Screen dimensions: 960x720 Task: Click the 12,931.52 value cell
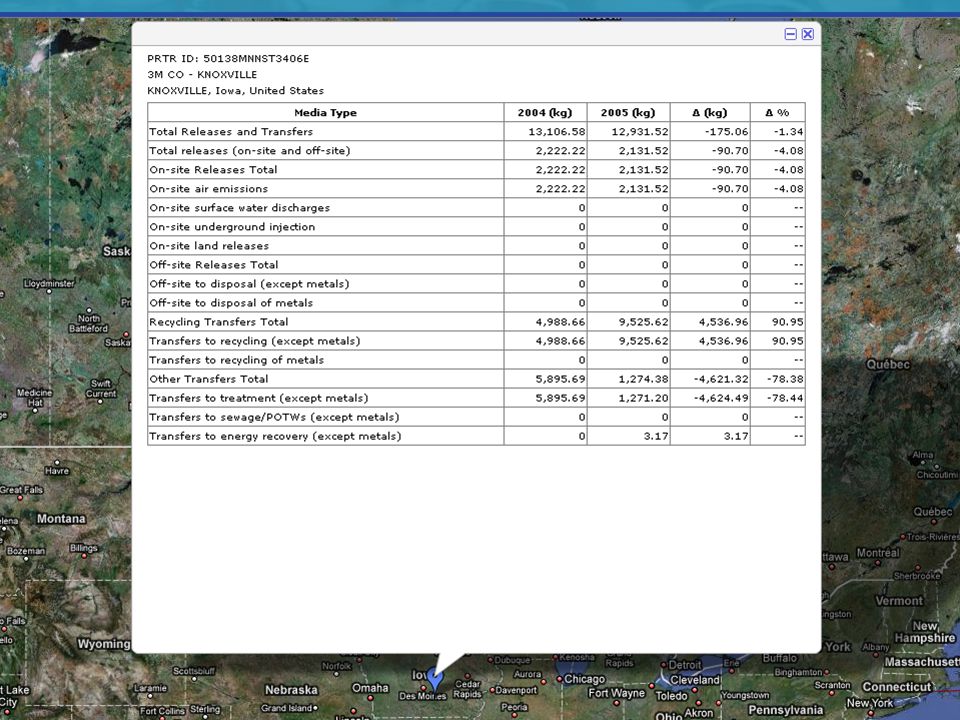[628, 132]
